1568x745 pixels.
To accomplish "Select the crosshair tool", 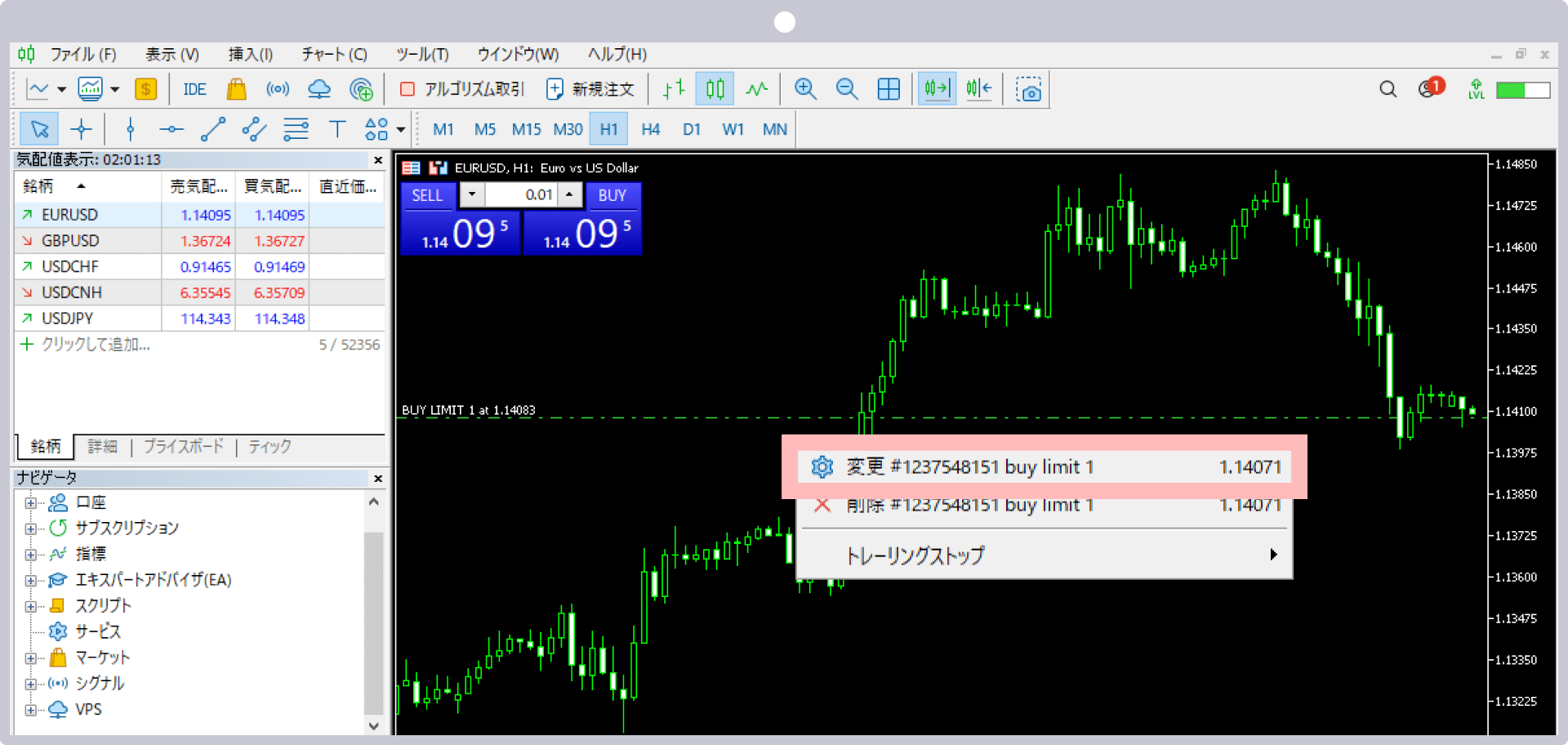I will 81,129.
